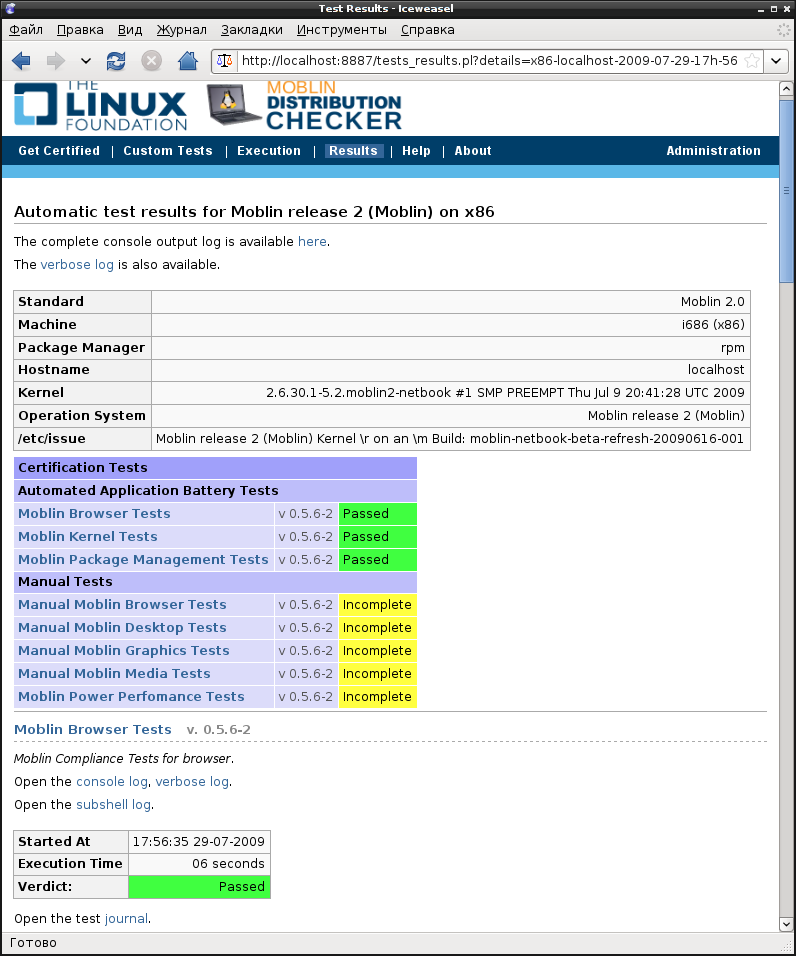
Task: Open the Файл menu
Action: [26, 30]
